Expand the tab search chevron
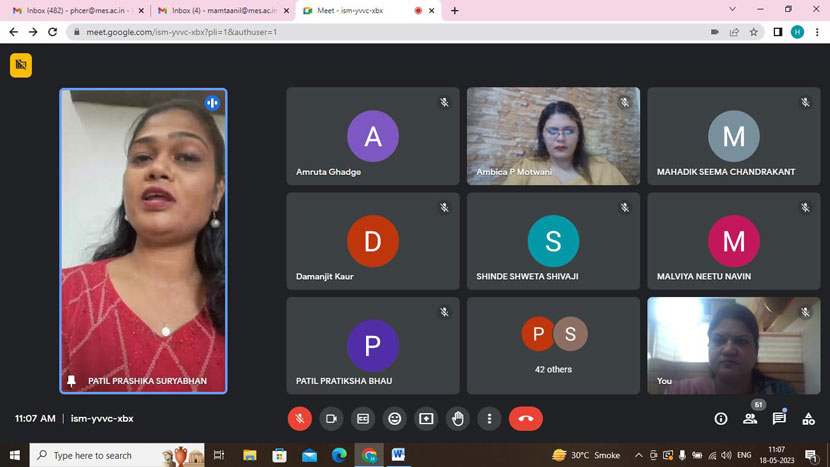 pos(732,9)
